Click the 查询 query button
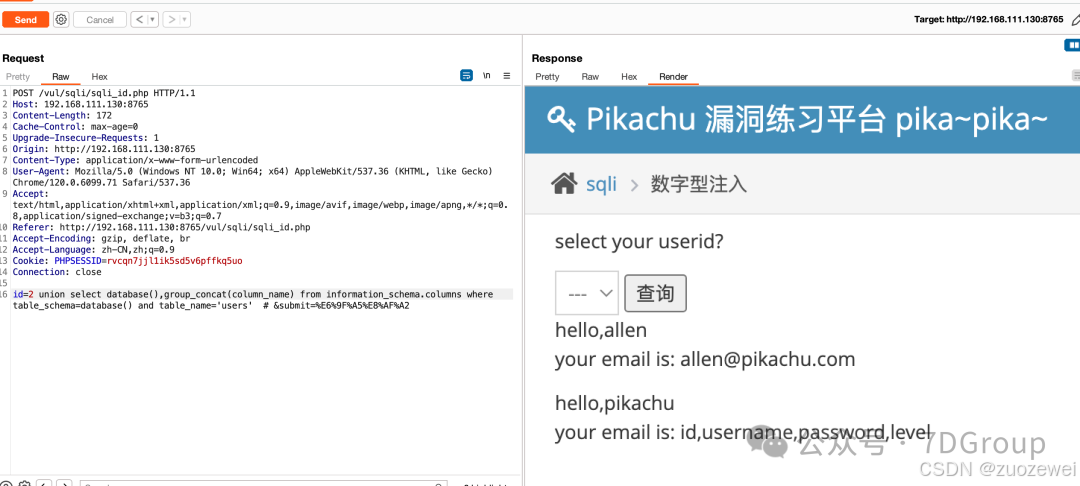Screen dimensions: 1080x486 655,294
